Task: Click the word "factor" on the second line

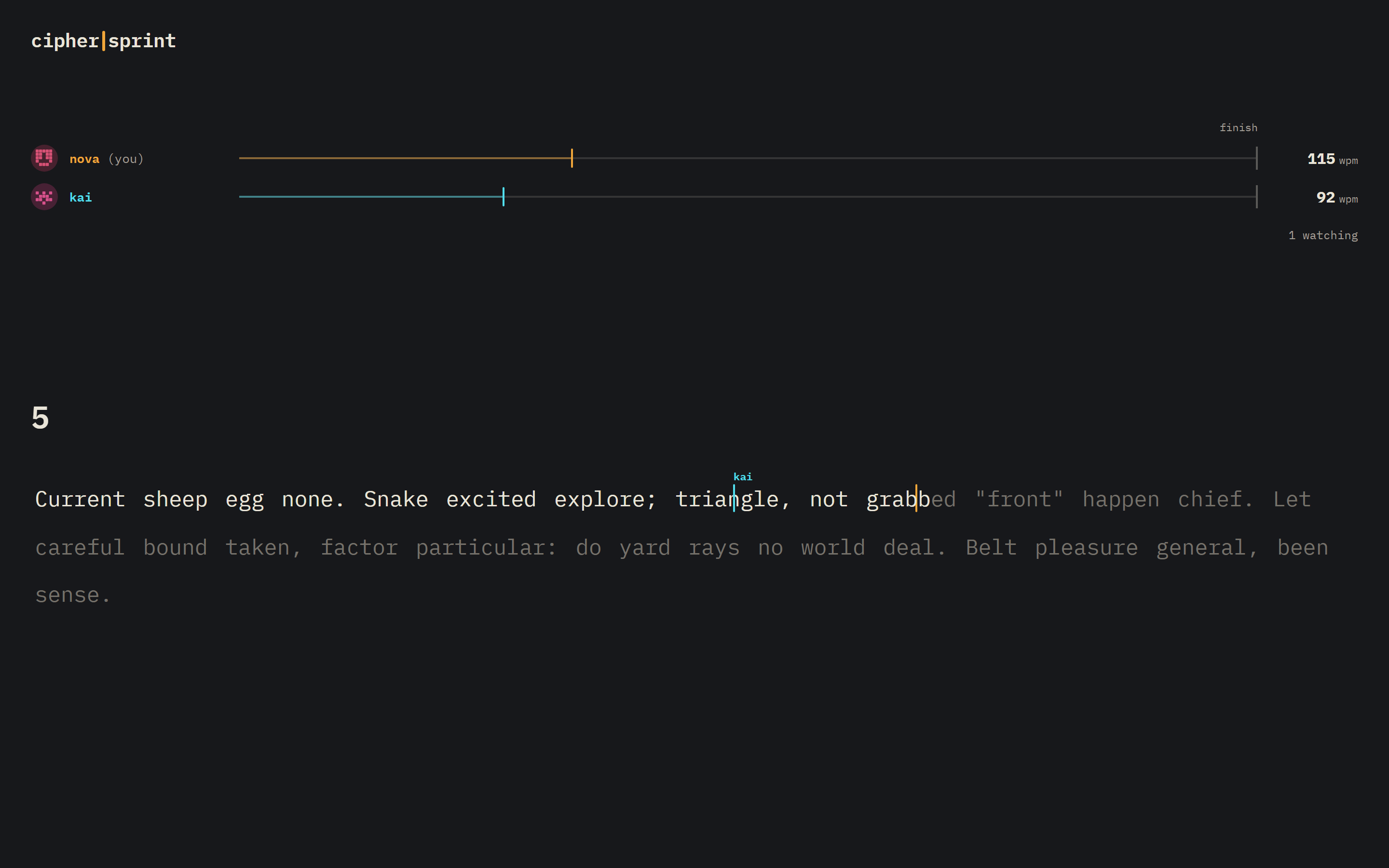Action: (x=359, y=548)
